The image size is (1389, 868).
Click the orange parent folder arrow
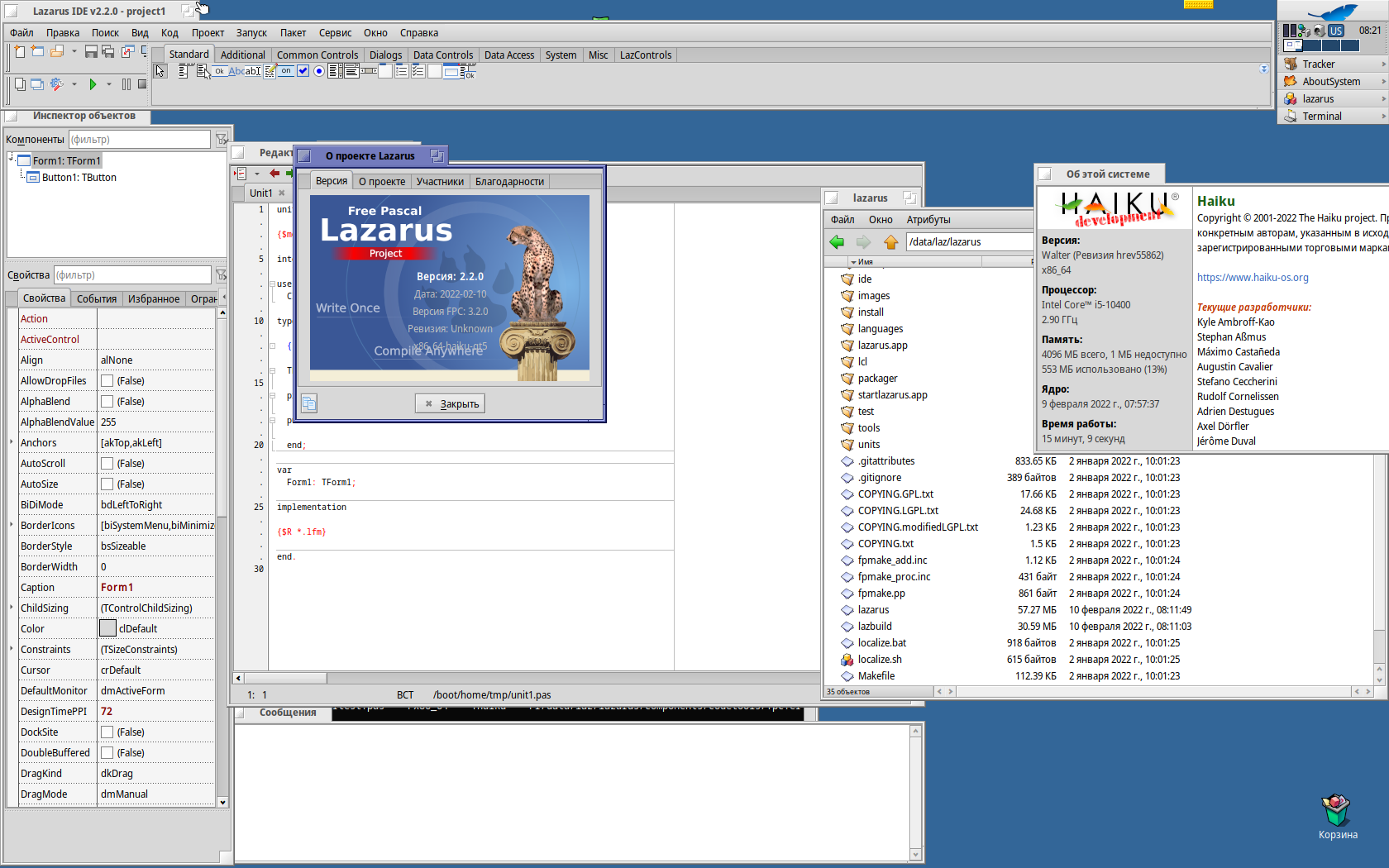coord(890,242)
